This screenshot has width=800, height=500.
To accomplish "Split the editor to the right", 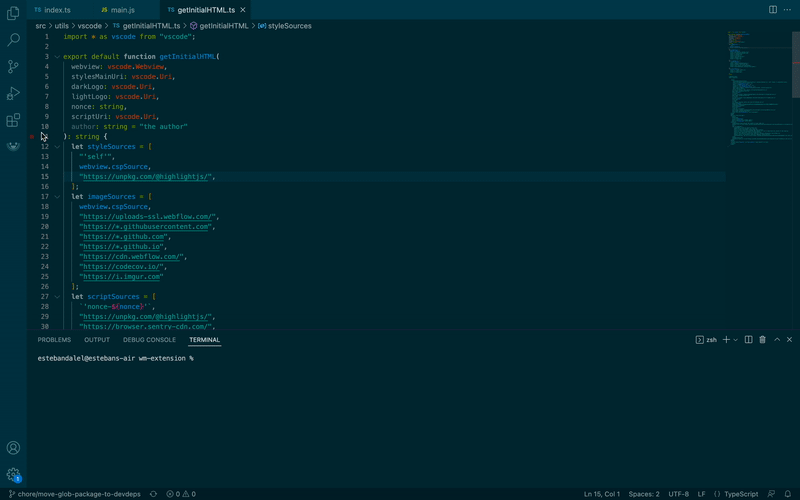I will [x=773, y=10].
